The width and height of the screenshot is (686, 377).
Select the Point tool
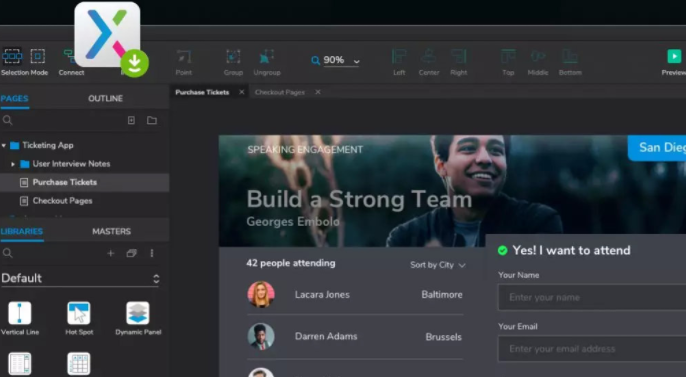tap(184, 62)
